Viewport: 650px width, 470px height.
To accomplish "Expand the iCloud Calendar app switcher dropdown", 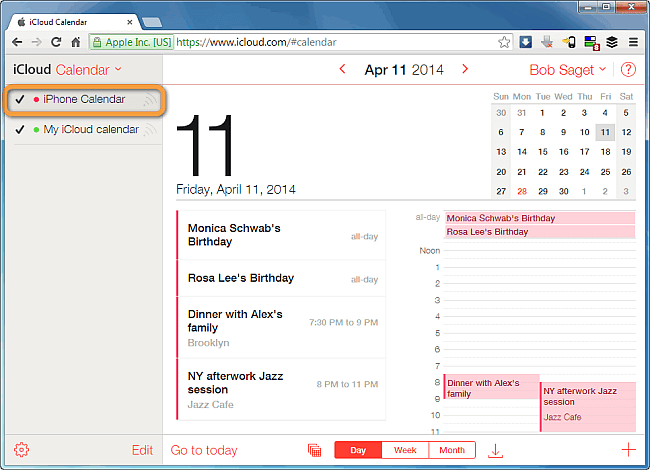I will coord(89,70).
